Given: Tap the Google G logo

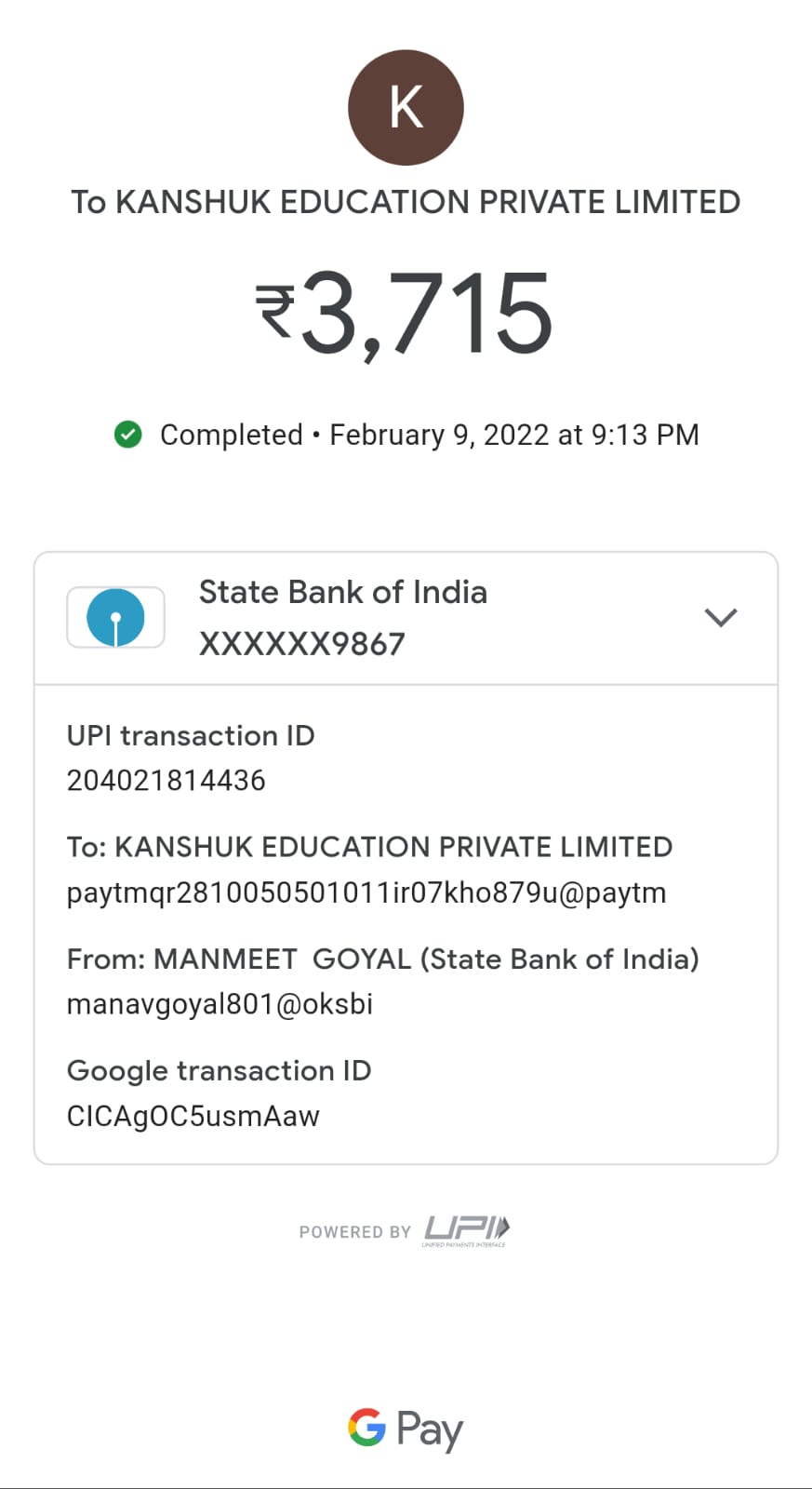Looking at the screenshot, I should (x=366, y=1427).
